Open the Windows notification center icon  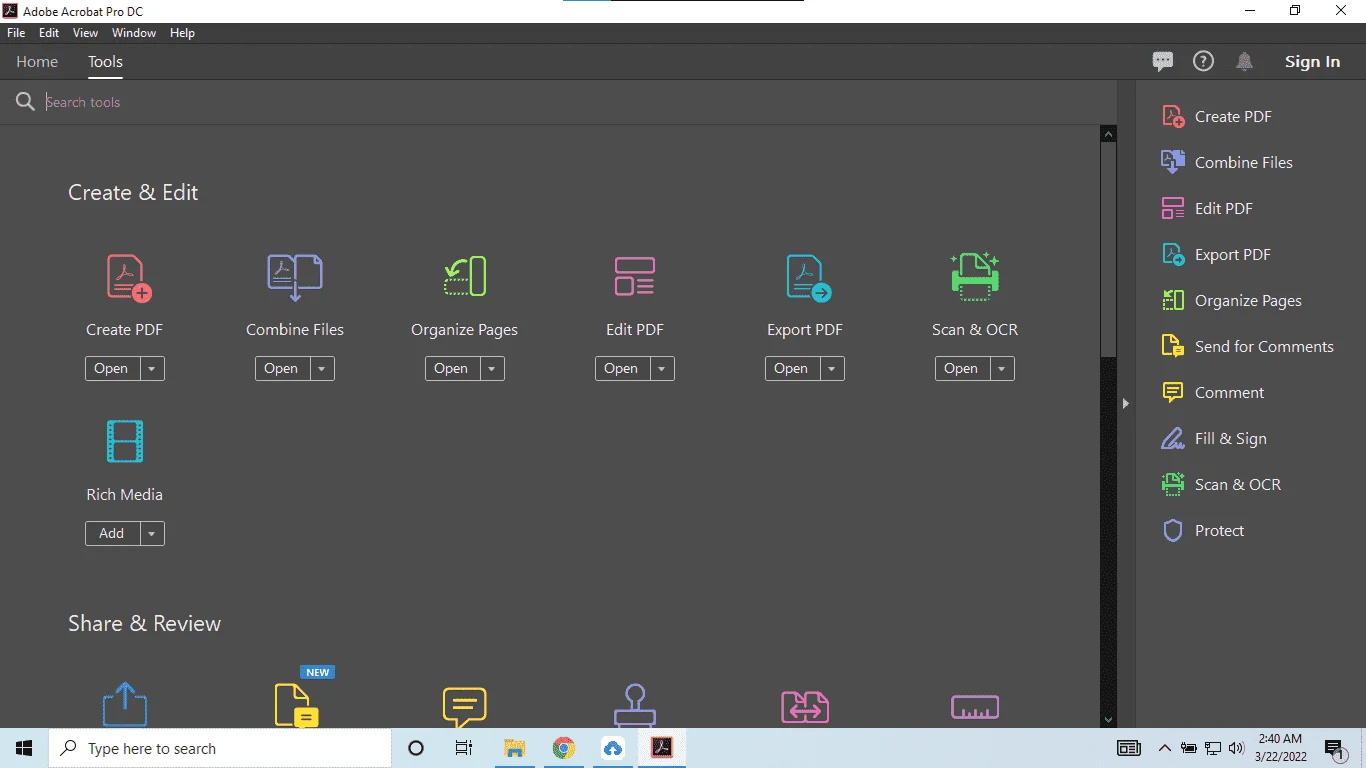click(1335, 749)
